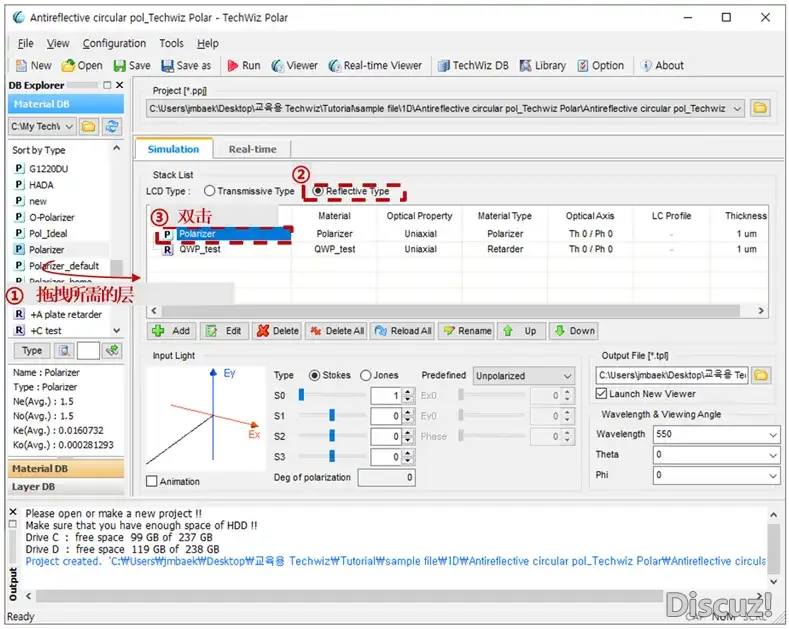Select +A plate retarder material
This screenshot has width=789, height=629.
coord(66,314)
